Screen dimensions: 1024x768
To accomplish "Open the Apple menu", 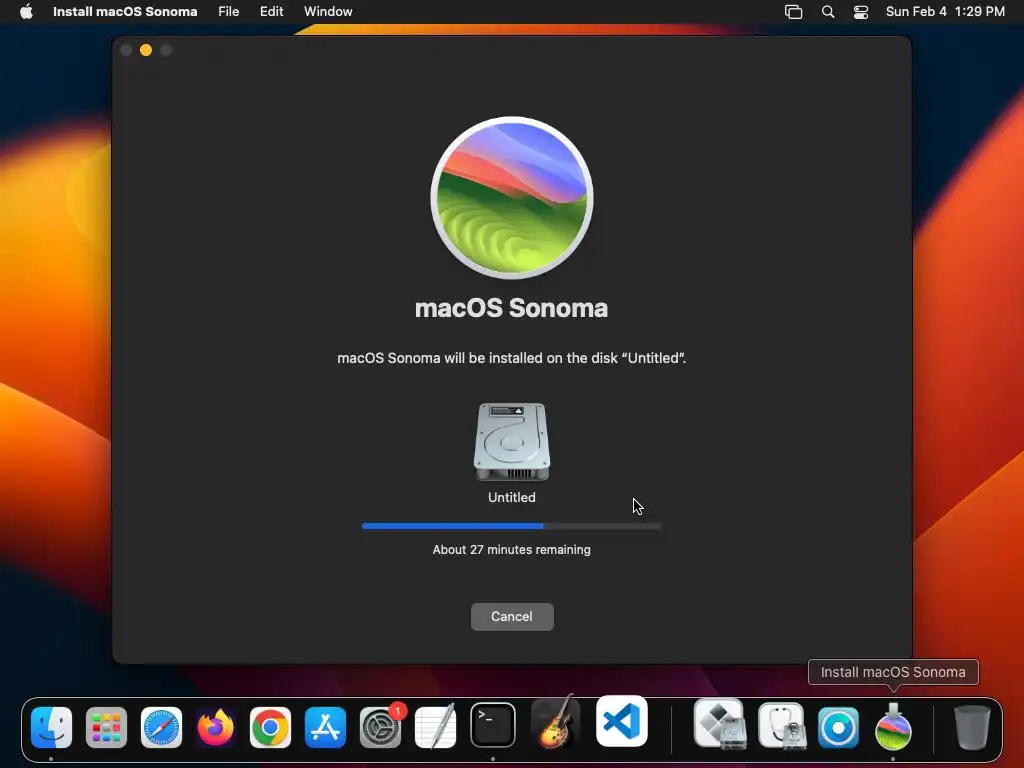I will [x=26, y=11].
